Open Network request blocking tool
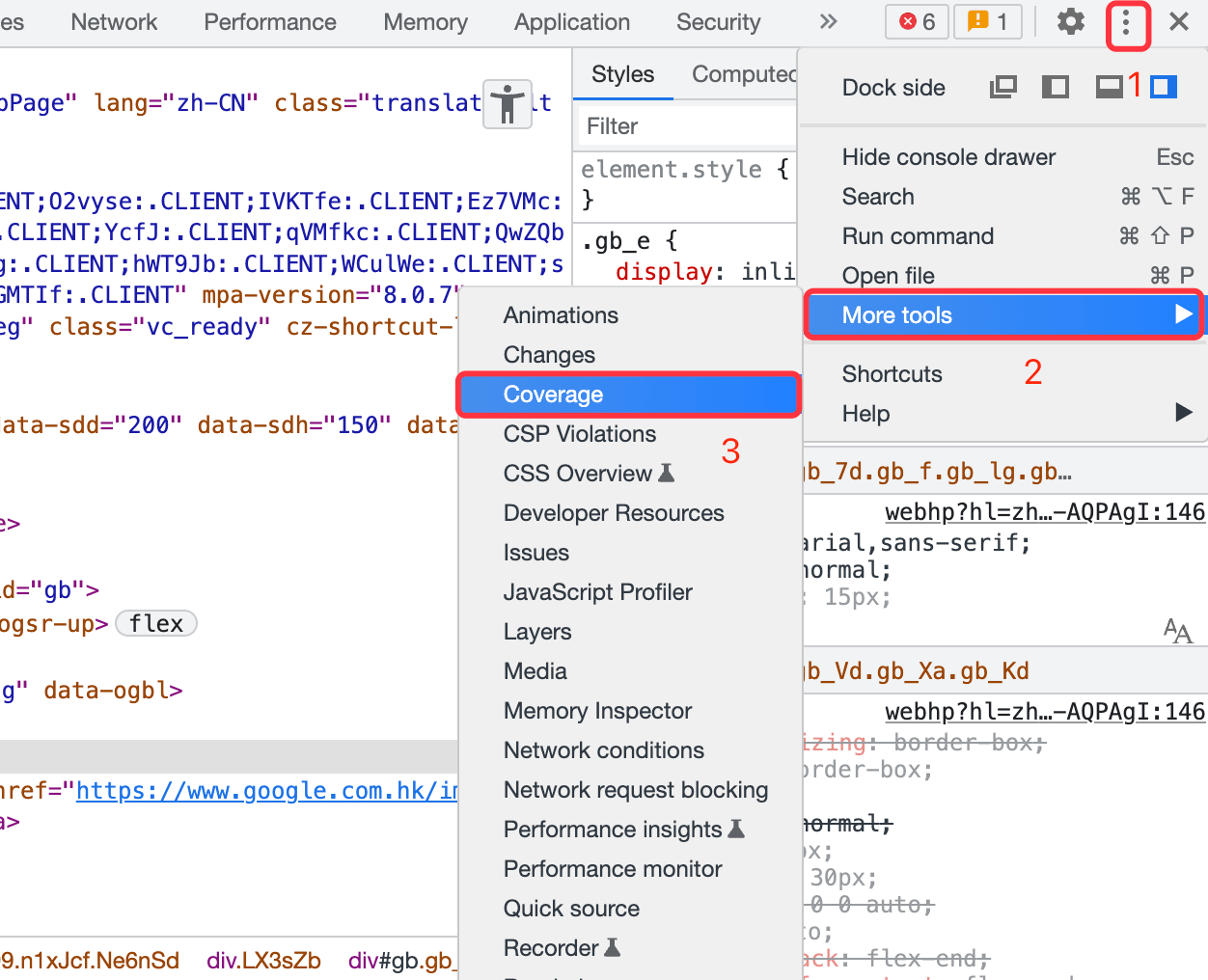Viewport: 1208px width, 980px height. (631, 790)
